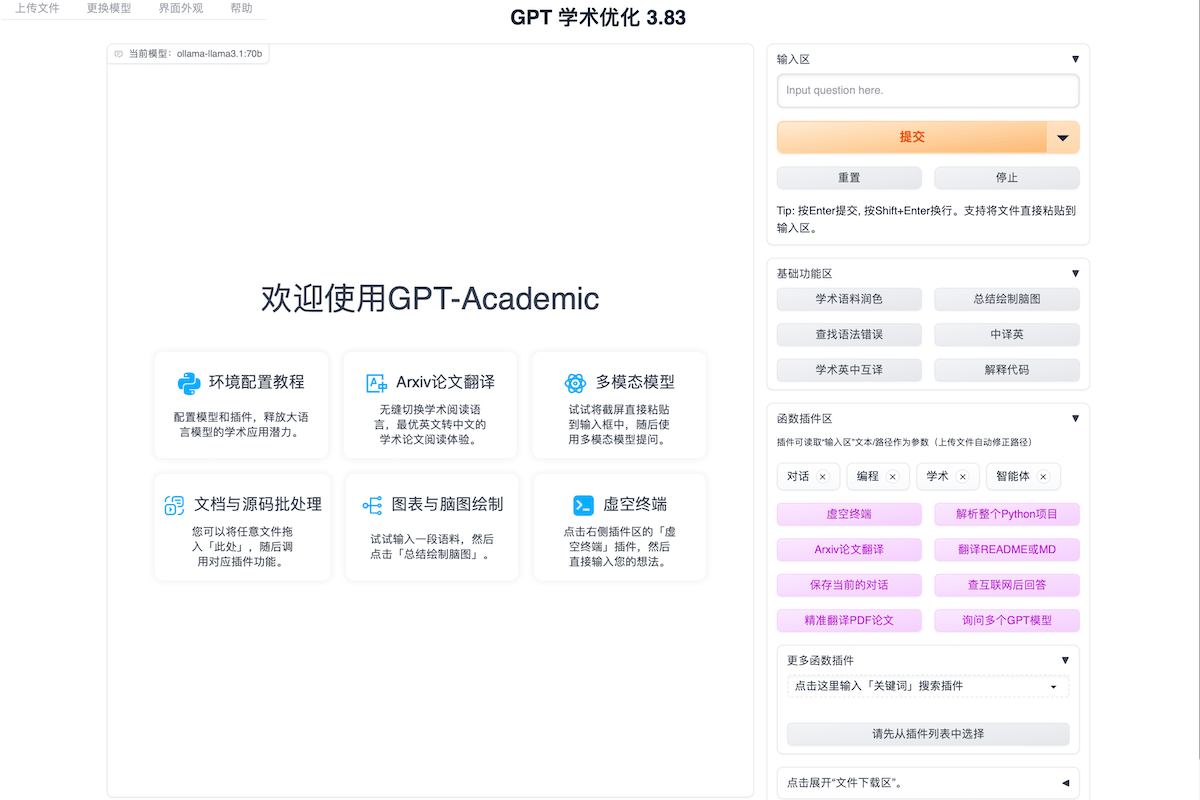Viewport: 1200px width, 800px height.
Task: Deselect the 智能体 plugin category tag
Action: point(1043,477)
